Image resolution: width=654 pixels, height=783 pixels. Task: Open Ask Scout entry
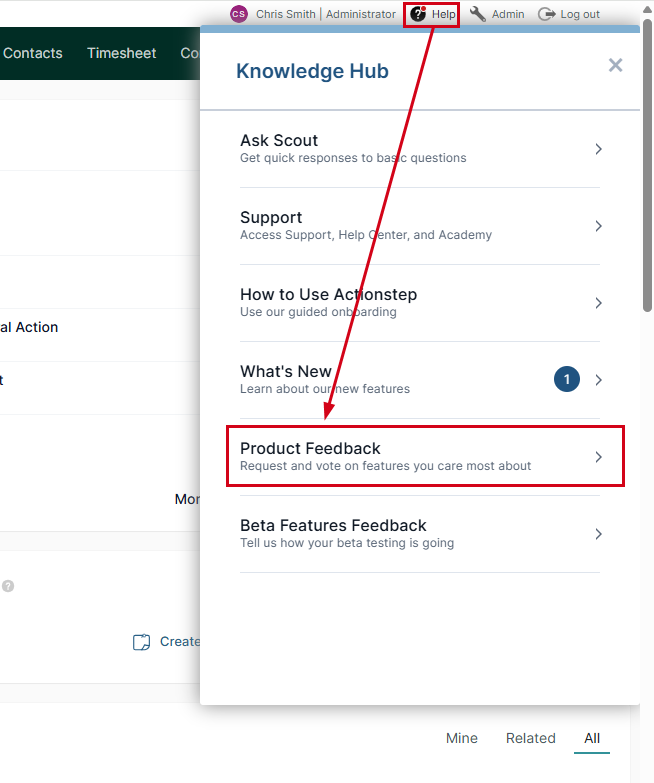coord(420,149)
